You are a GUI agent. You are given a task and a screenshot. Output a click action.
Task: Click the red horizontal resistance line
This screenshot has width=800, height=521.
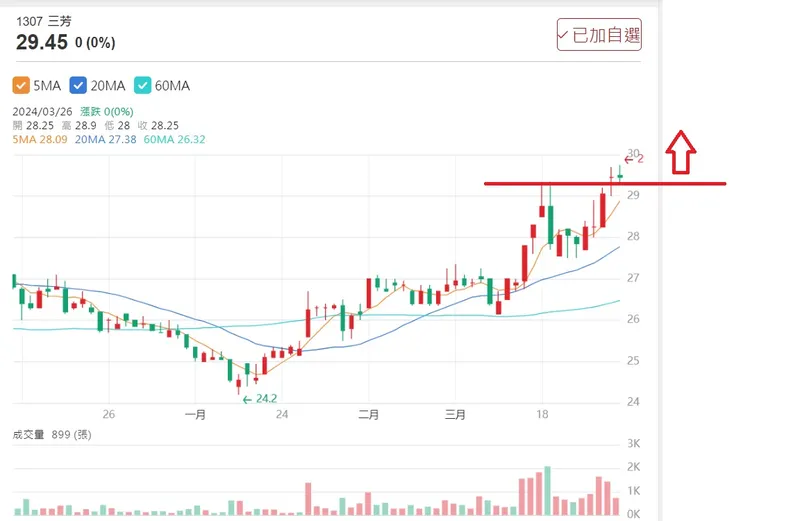560,184
